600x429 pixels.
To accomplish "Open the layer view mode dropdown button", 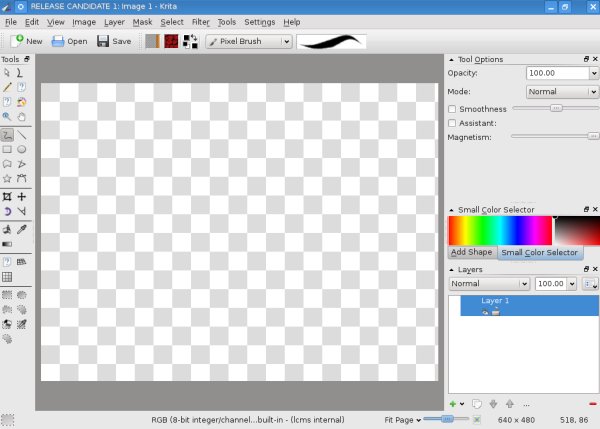I will (590, 284).
